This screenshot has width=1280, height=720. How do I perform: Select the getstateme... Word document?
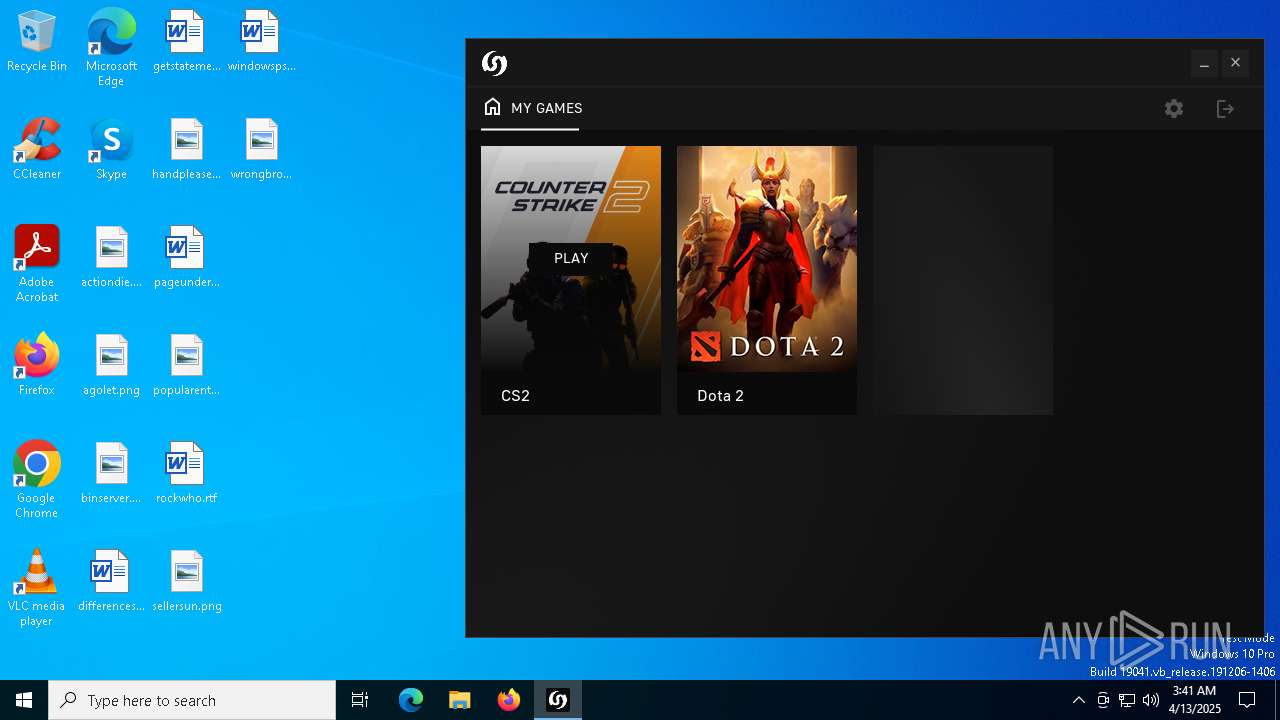click(x=186, y=42)
